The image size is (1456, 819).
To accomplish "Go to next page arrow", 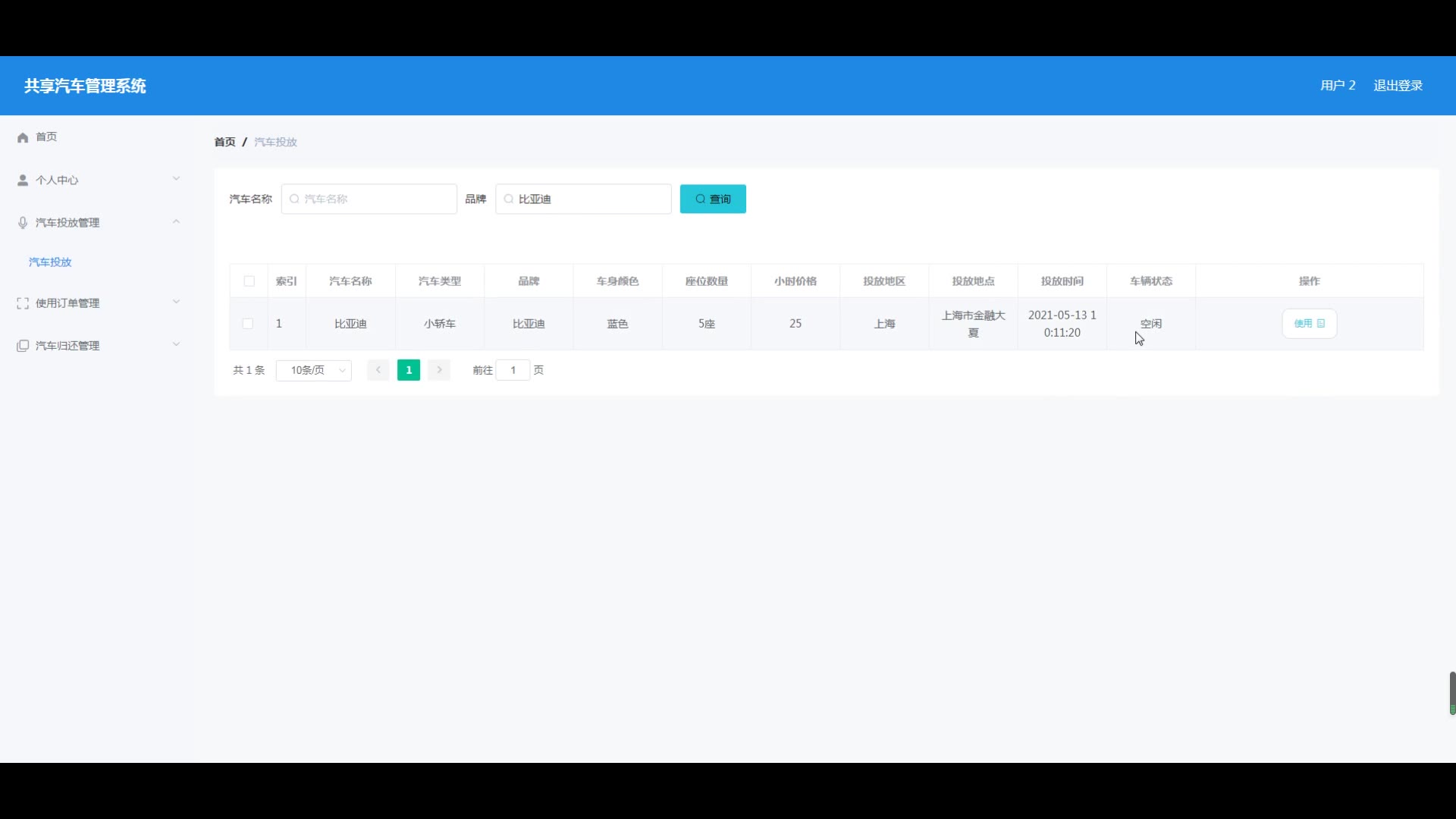I will (x=439, y=370).
